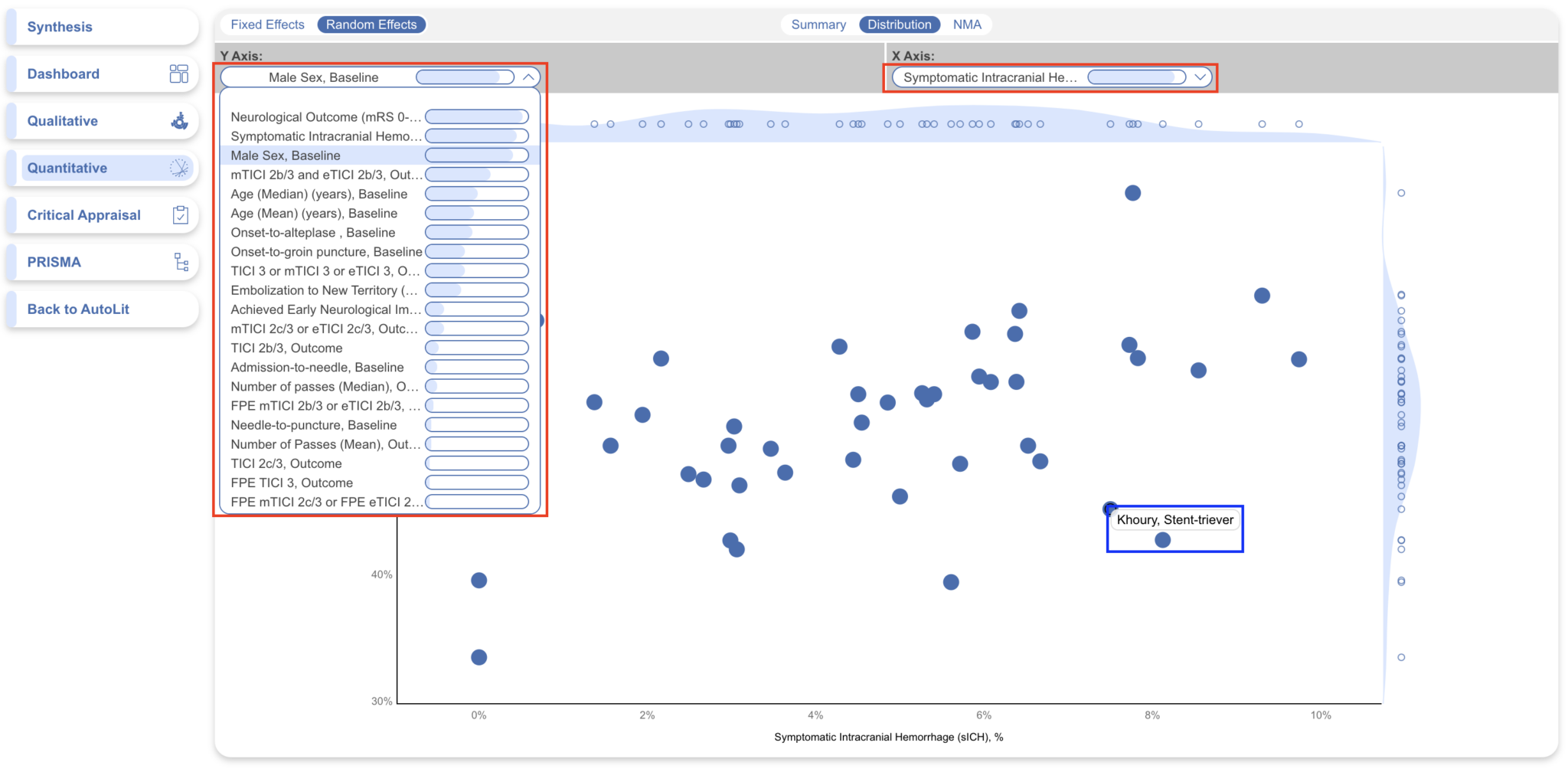Open the Distribution tab

coord(900,24)
